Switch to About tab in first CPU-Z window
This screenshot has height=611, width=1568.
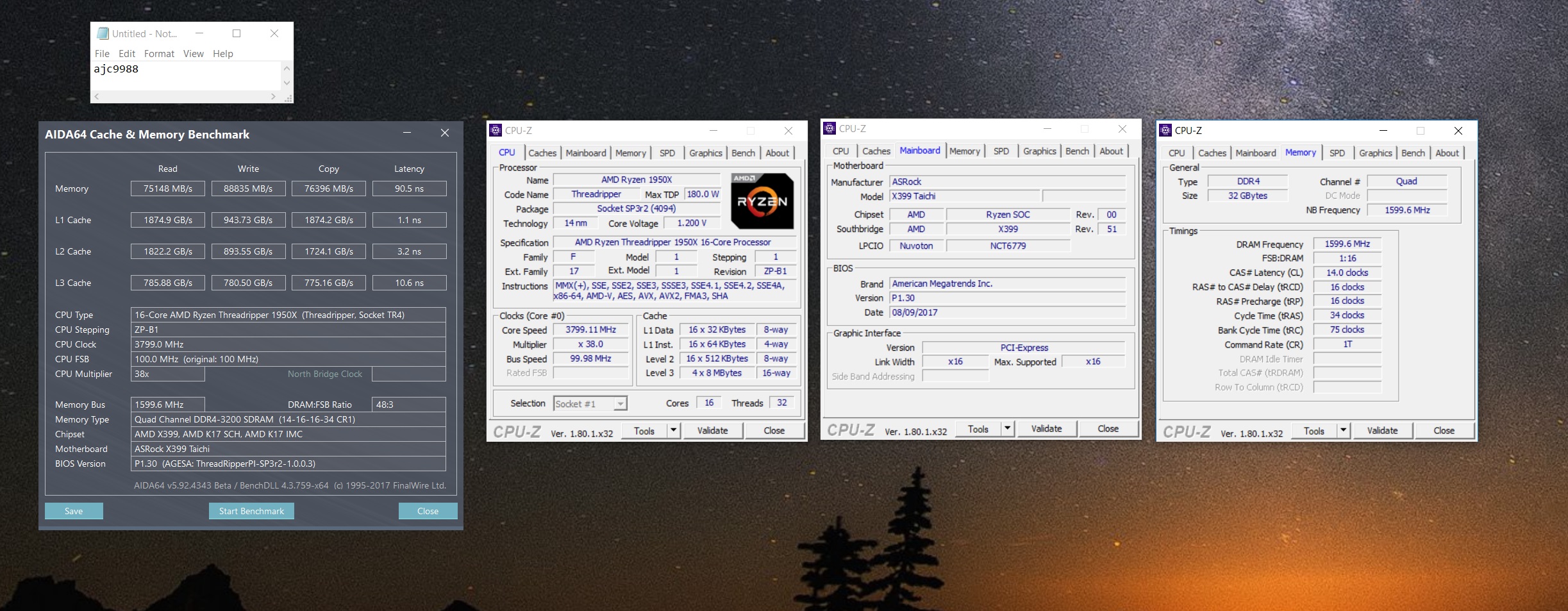click(777, 153)
